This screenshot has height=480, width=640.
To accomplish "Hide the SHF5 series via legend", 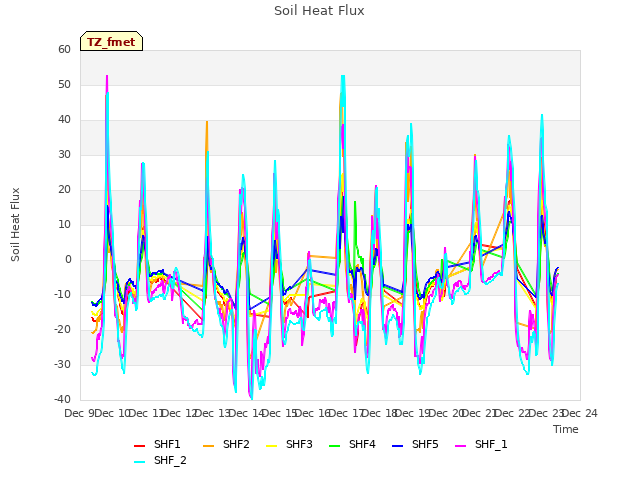I will [415, 444].
